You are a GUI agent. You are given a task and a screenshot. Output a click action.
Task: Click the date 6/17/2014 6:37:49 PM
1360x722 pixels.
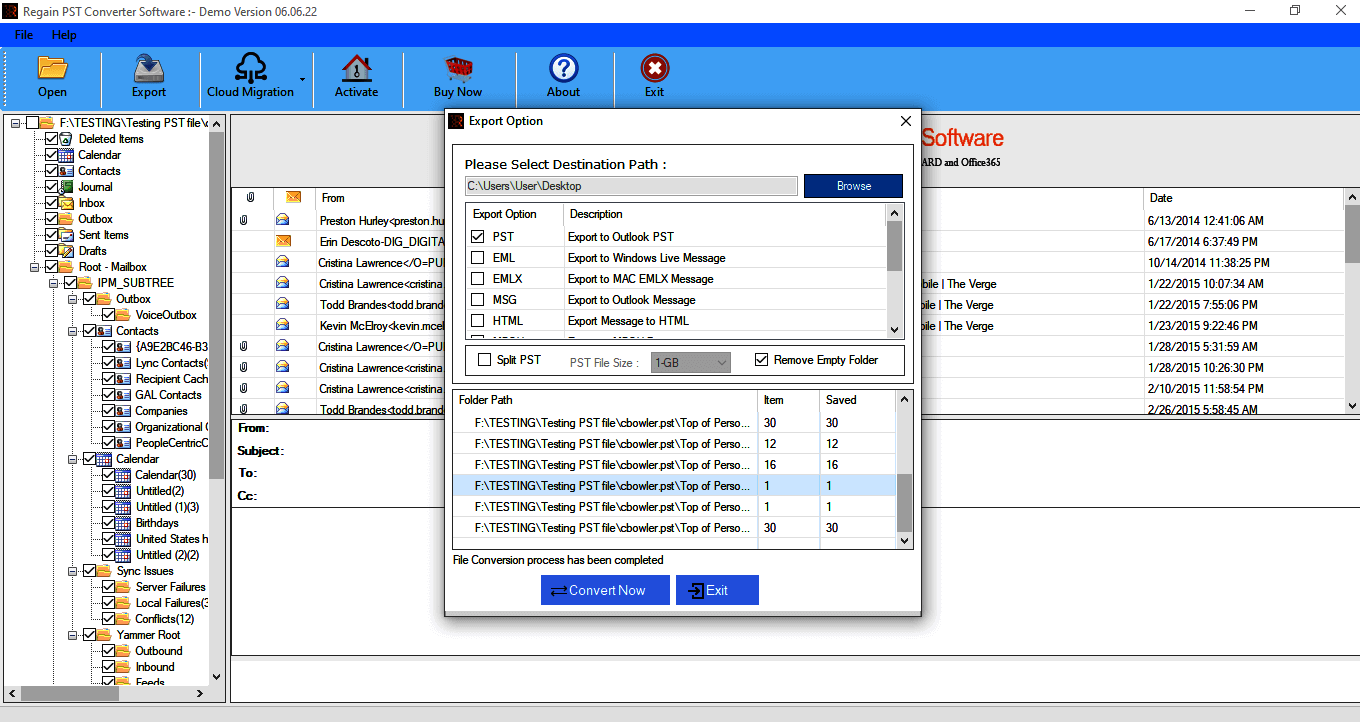click(1204, 241)
